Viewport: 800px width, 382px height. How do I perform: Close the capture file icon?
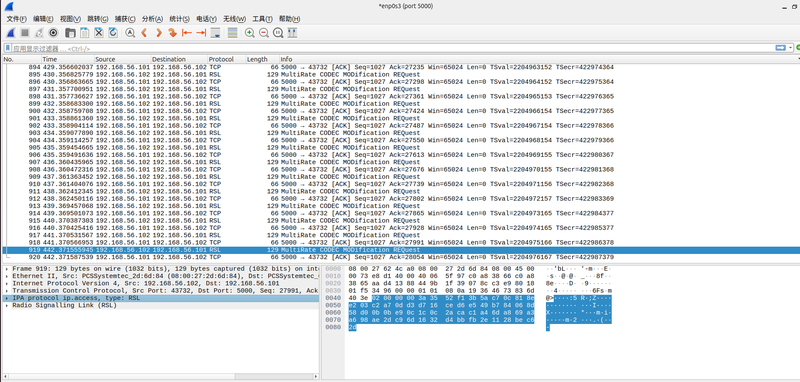coord(99,33)
